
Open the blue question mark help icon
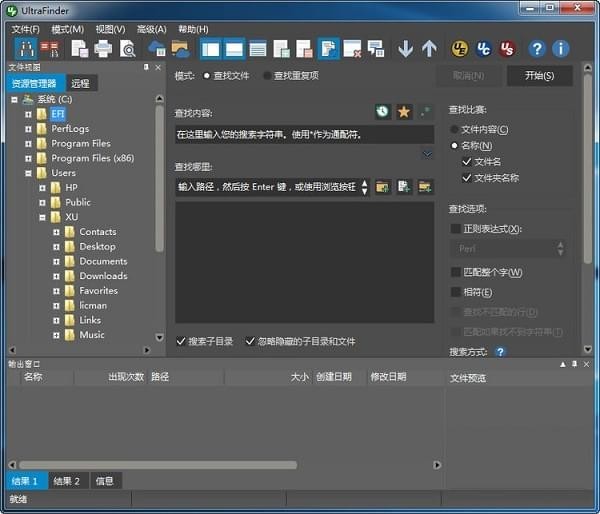pos(537,48)
